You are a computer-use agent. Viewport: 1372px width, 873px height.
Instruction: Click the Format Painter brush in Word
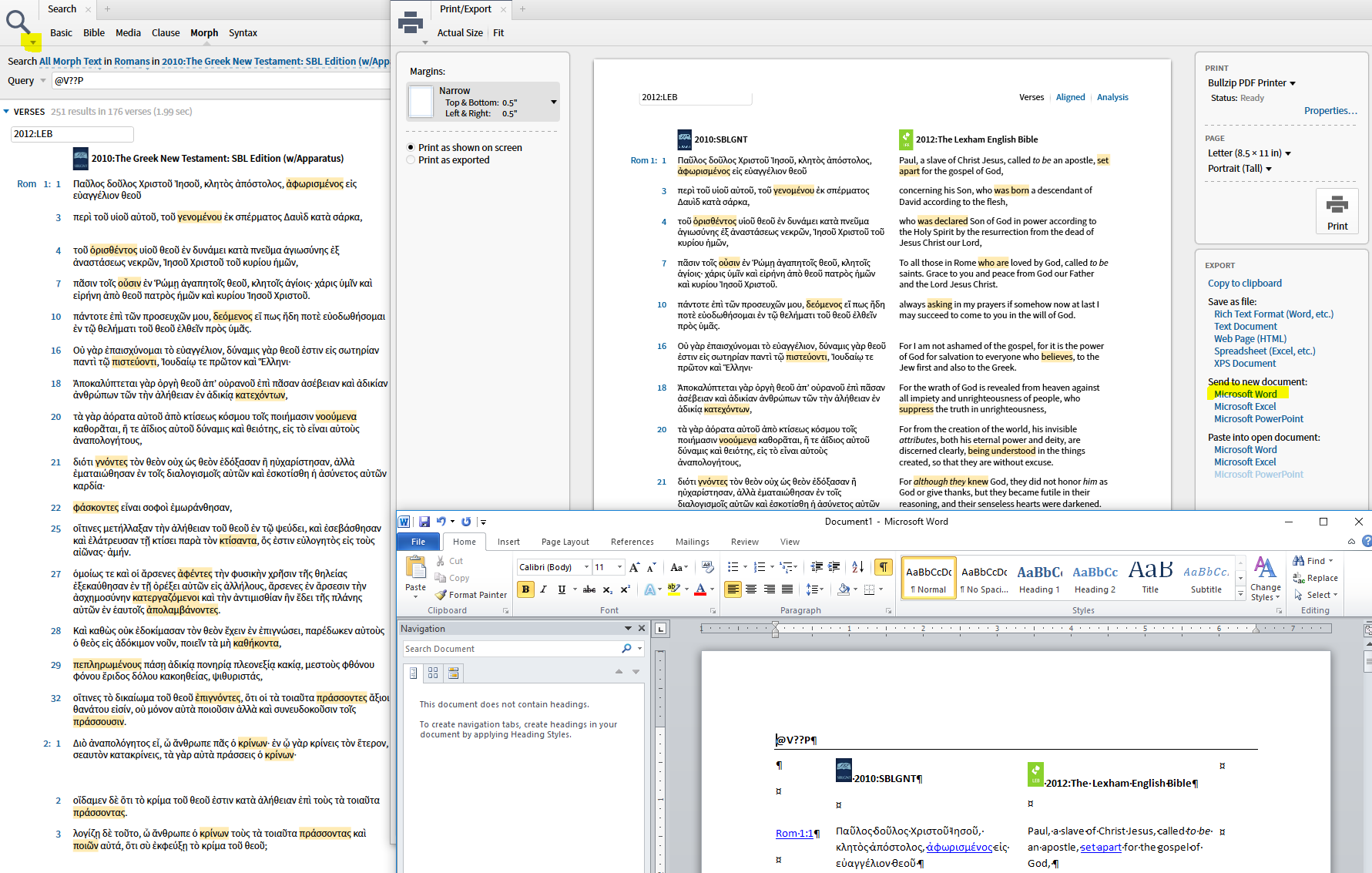click(x=441, y=595)
